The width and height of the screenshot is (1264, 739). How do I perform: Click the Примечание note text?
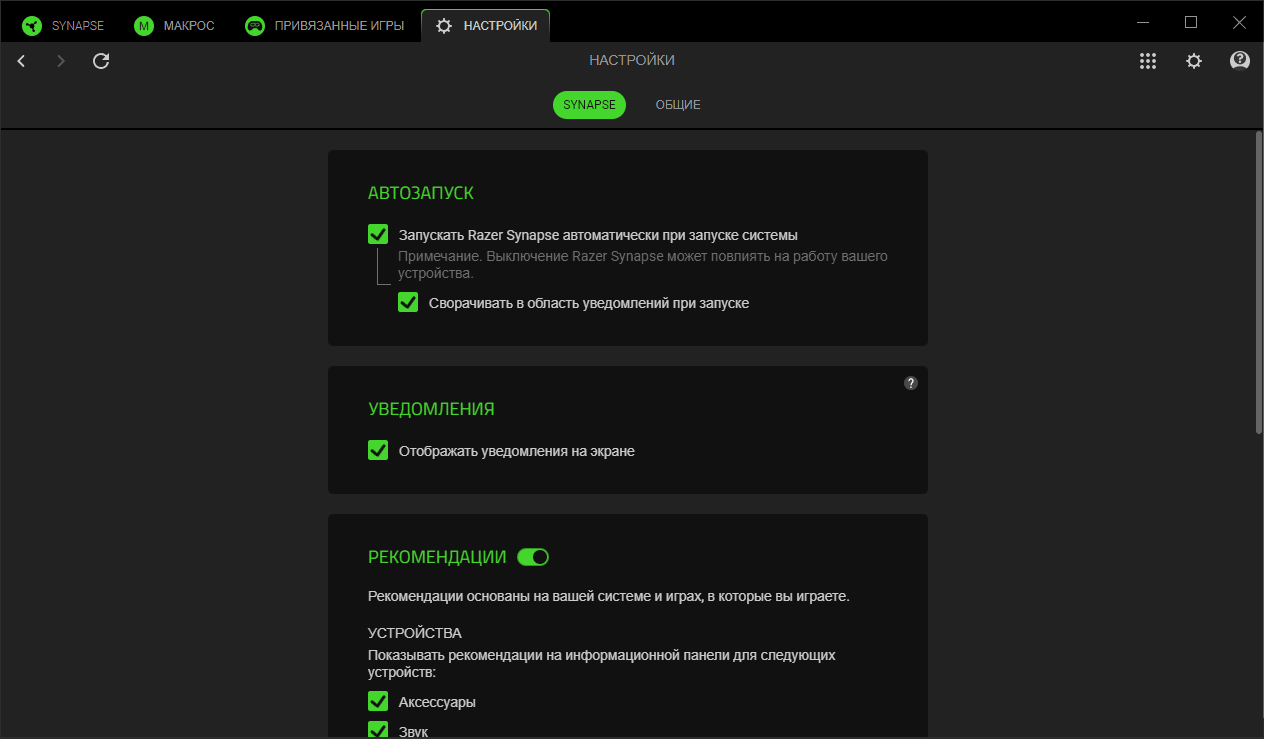pyautogui.click(x=643, y=264)
